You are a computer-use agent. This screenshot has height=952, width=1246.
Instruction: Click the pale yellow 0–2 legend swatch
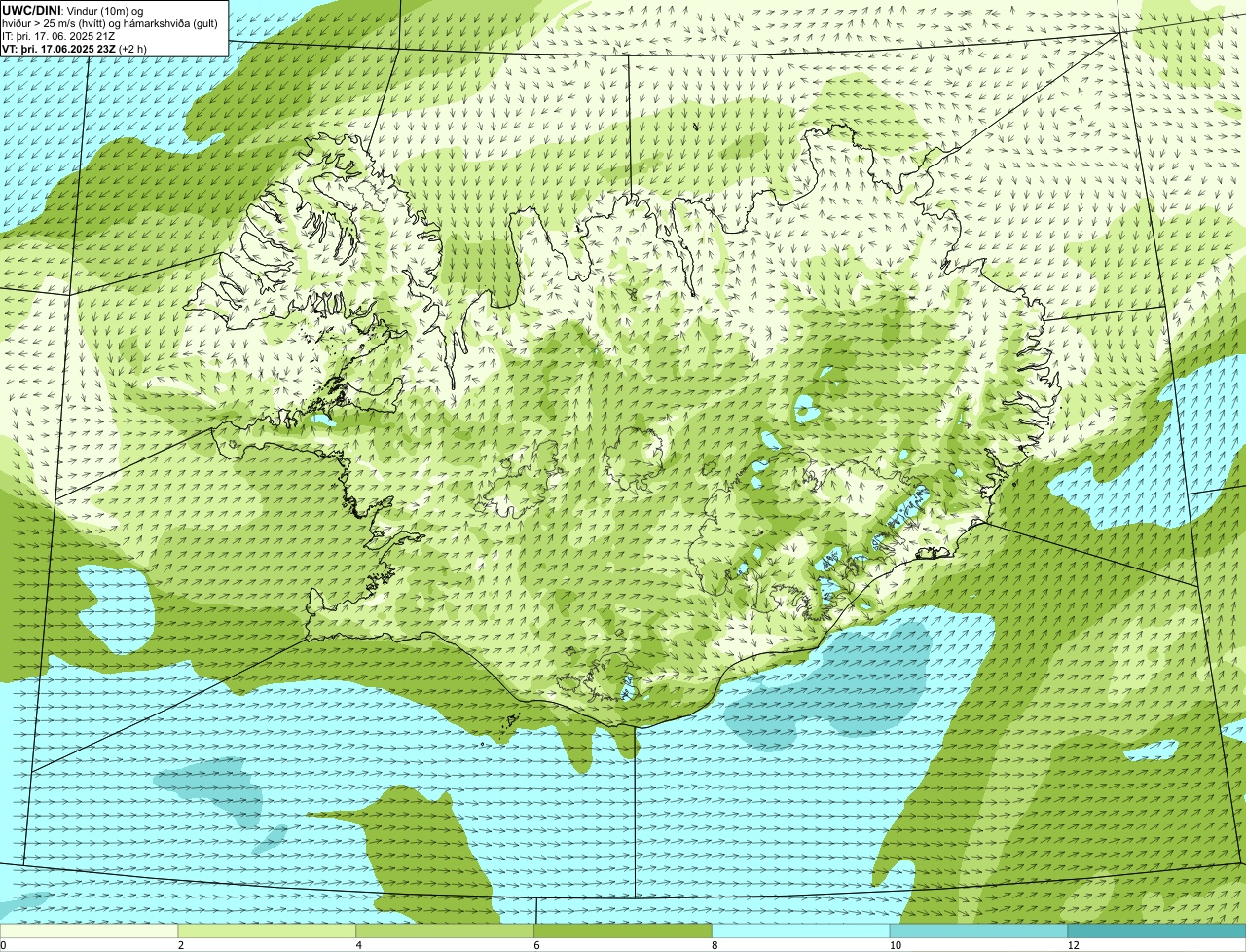(89, 932)
